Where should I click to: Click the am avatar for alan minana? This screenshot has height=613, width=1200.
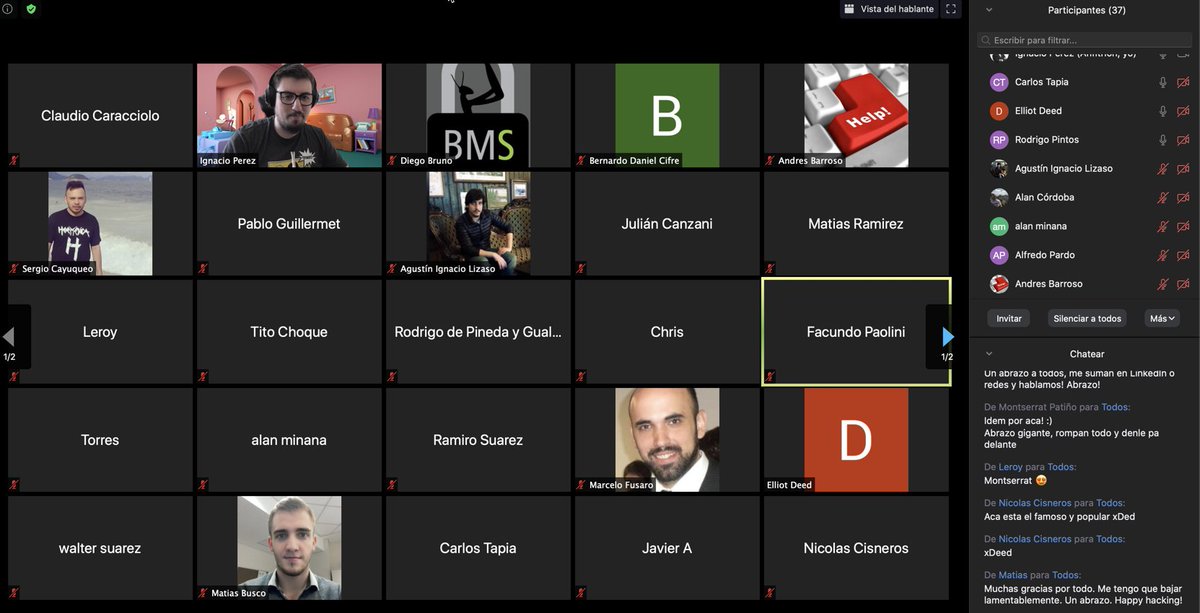coord(998,227)
